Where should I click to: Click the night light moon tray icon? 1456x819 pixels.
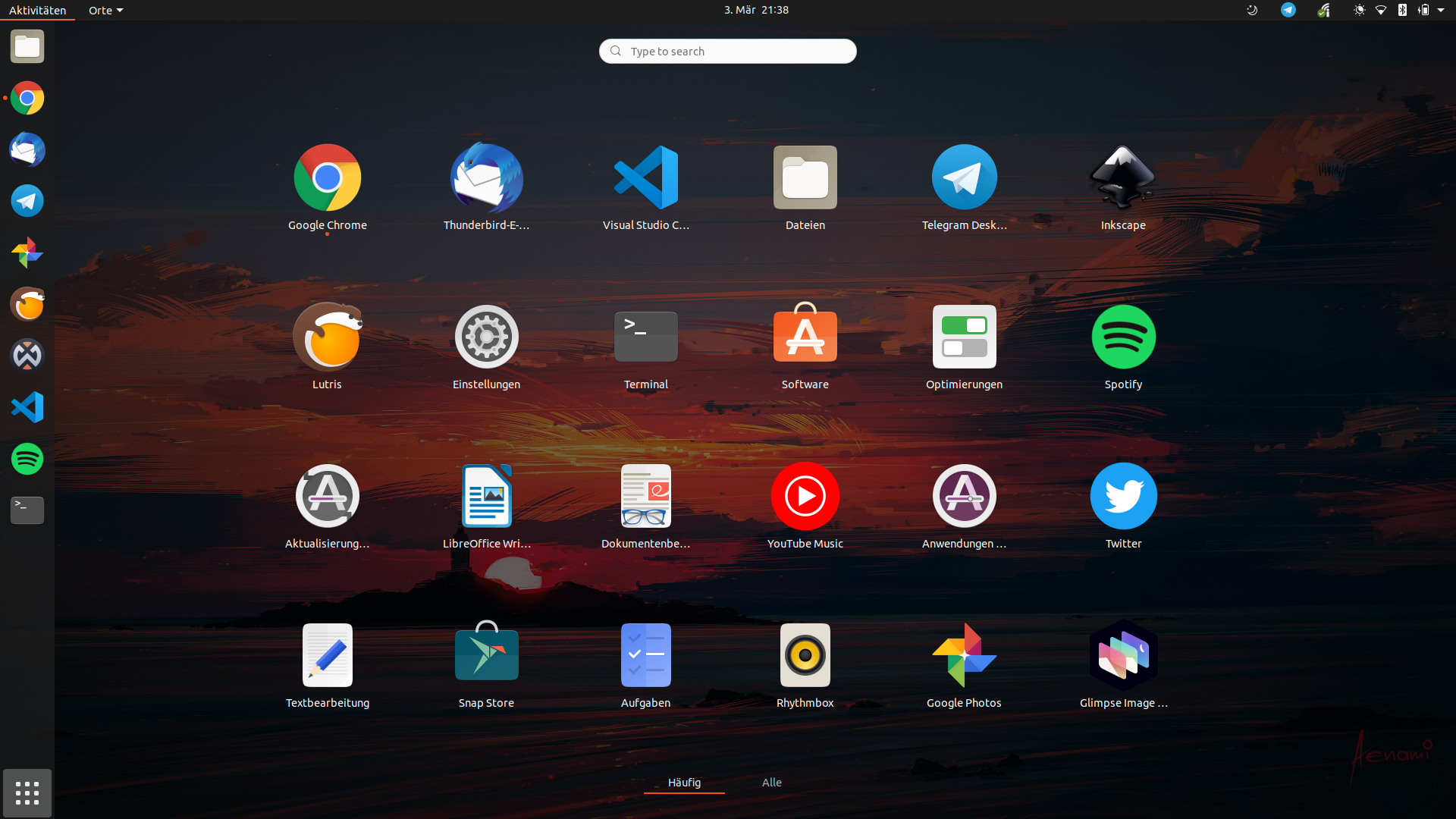click(1252, 10)
